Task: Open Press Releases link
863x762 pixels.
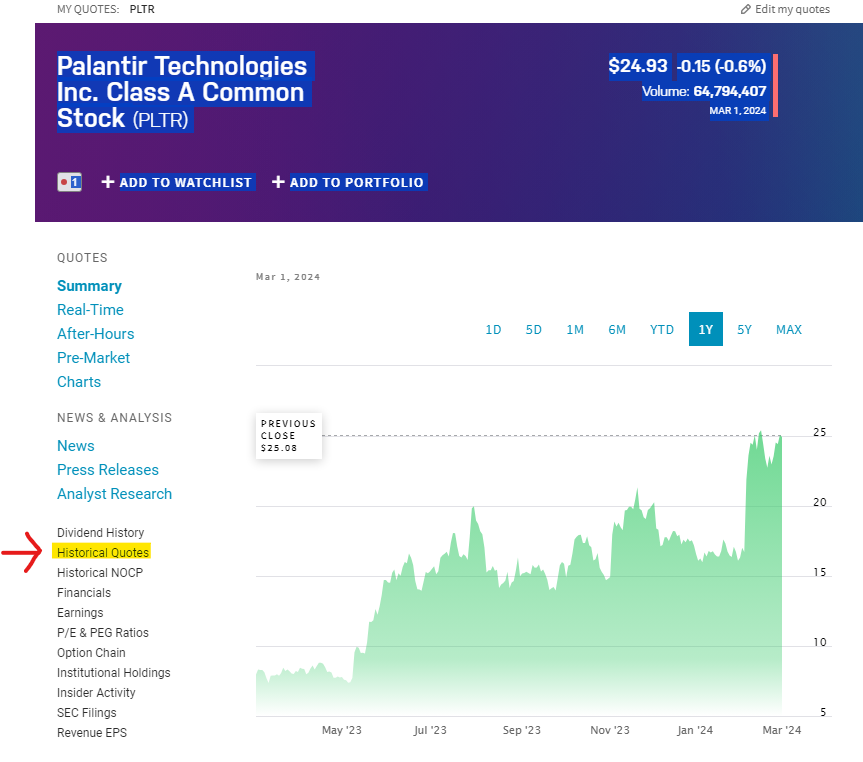Action: coord(108,470)
